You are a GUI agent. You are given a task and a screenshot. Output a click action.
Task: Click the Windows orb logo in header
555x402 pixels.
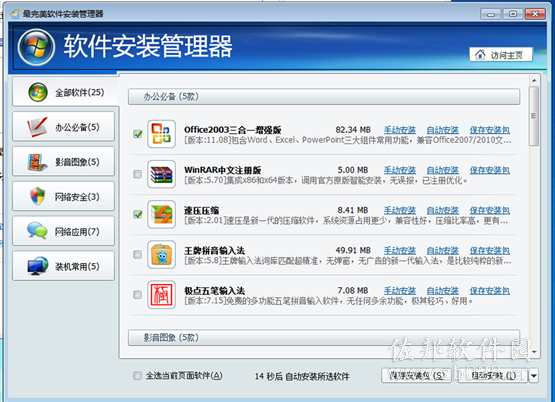pyautogui.click(x=36, y=47)
